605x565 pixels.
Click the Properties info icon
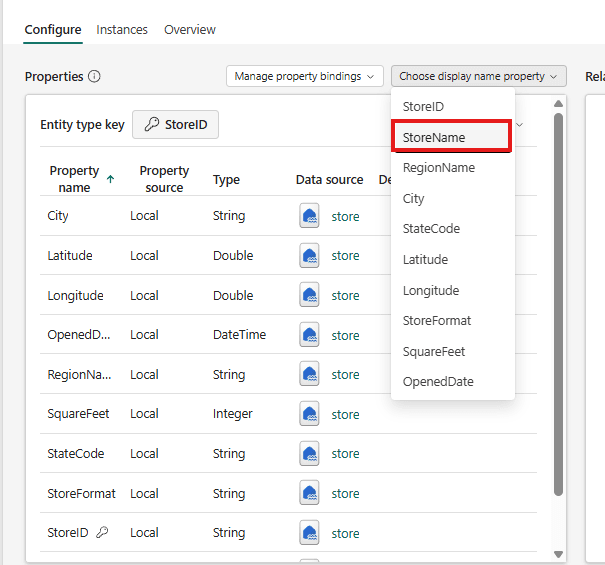click(94, 76)
